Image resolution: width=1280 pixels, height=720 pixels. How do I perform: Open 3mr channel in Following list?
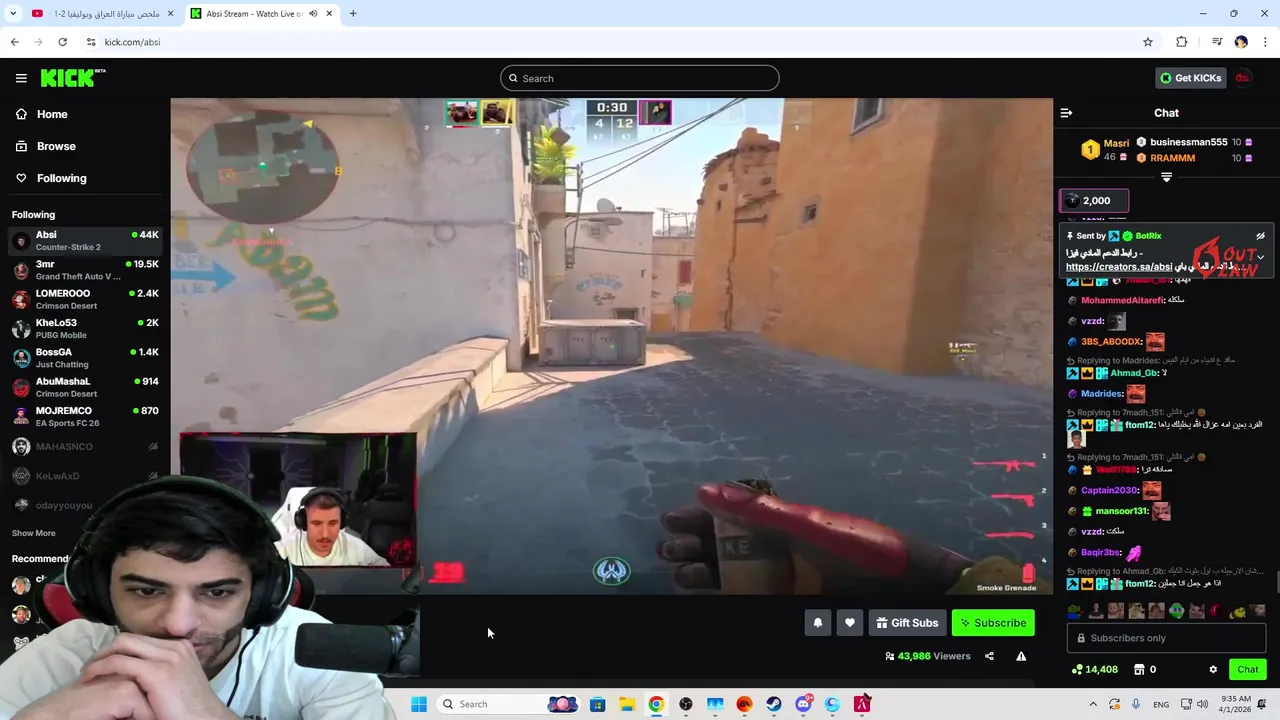pyautogui.click(x=85, y=270)
